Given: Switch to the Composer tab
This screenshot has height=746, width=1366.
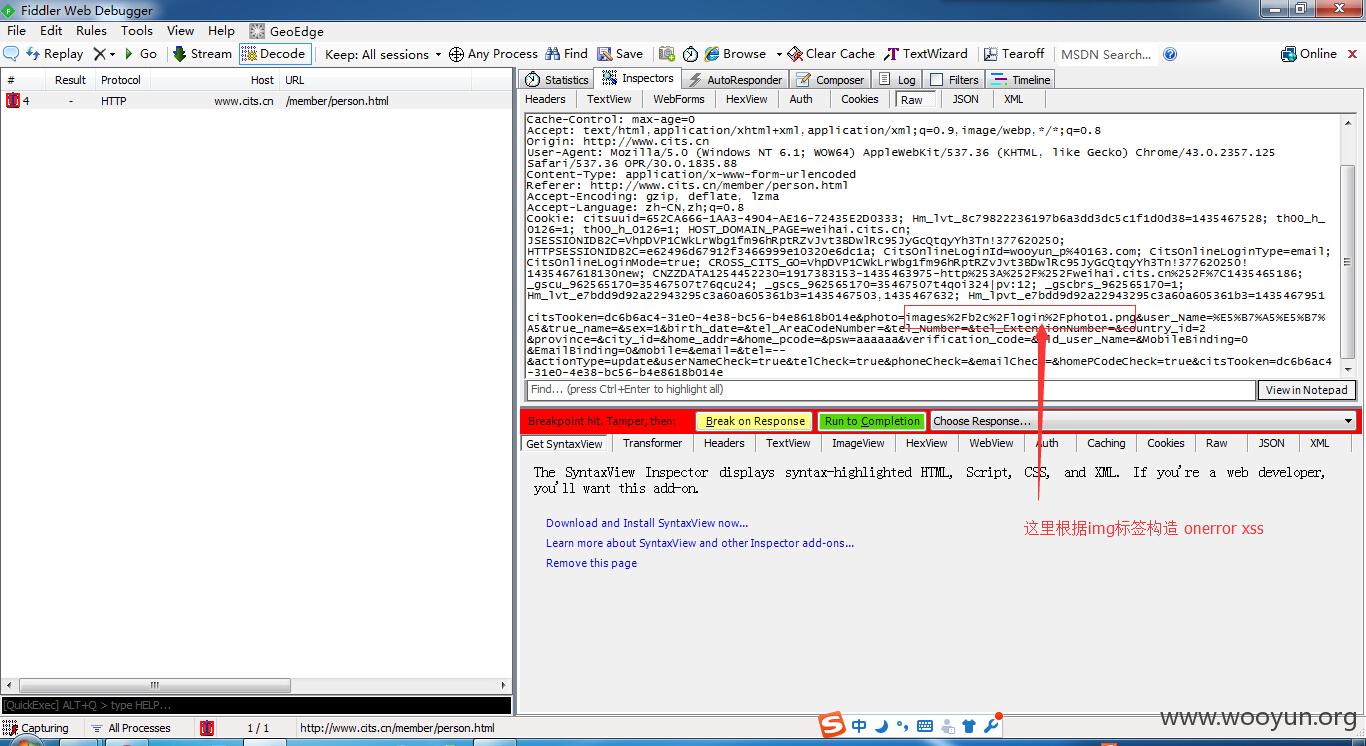Looking at the screenshot, I should [x=829, y=79].
